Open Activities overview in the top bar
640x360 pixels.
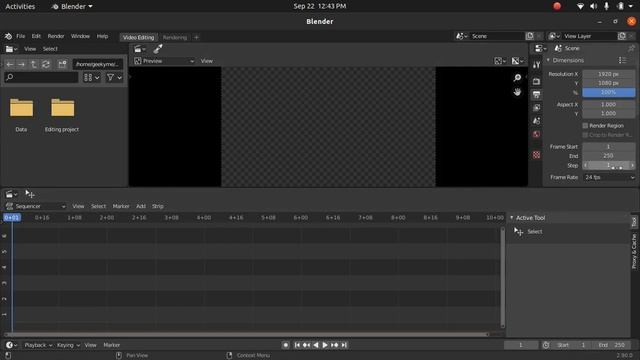(x=20, y=6)
